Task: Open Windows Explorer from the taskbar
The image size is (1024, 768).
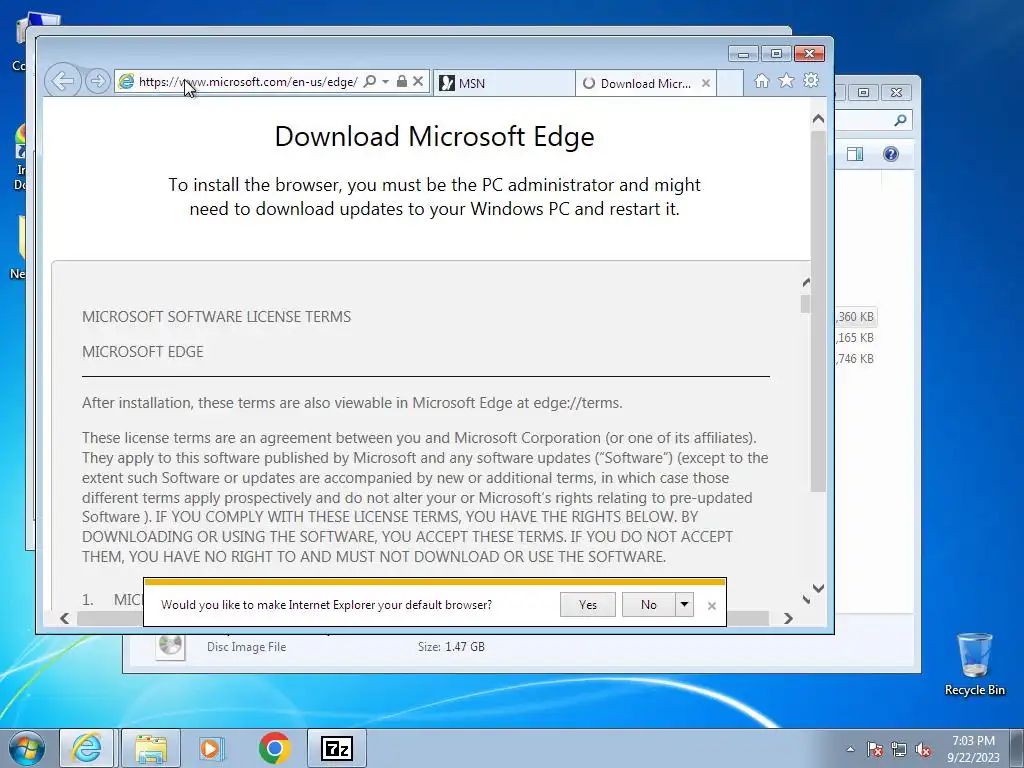Action: point(151,748)
